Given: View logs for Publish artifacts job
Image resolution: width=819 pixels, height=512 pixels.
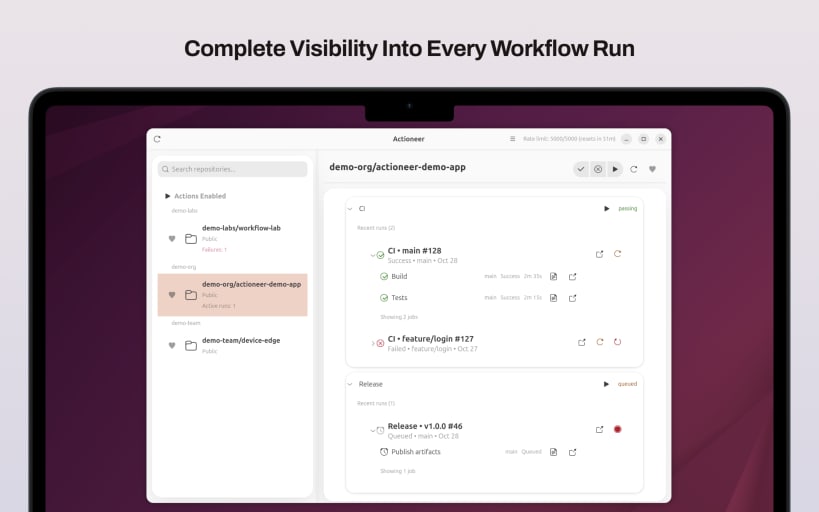Looking at the screenshot, I should 554,452.
